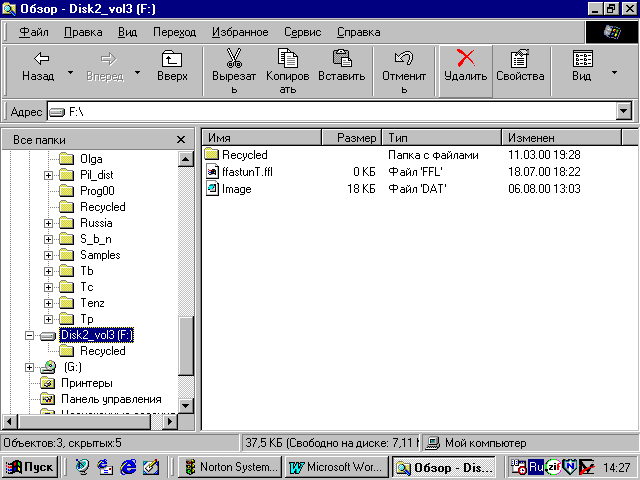Expand the address bar dropdown list
640x480 pixels.
[x=624, y=111]
